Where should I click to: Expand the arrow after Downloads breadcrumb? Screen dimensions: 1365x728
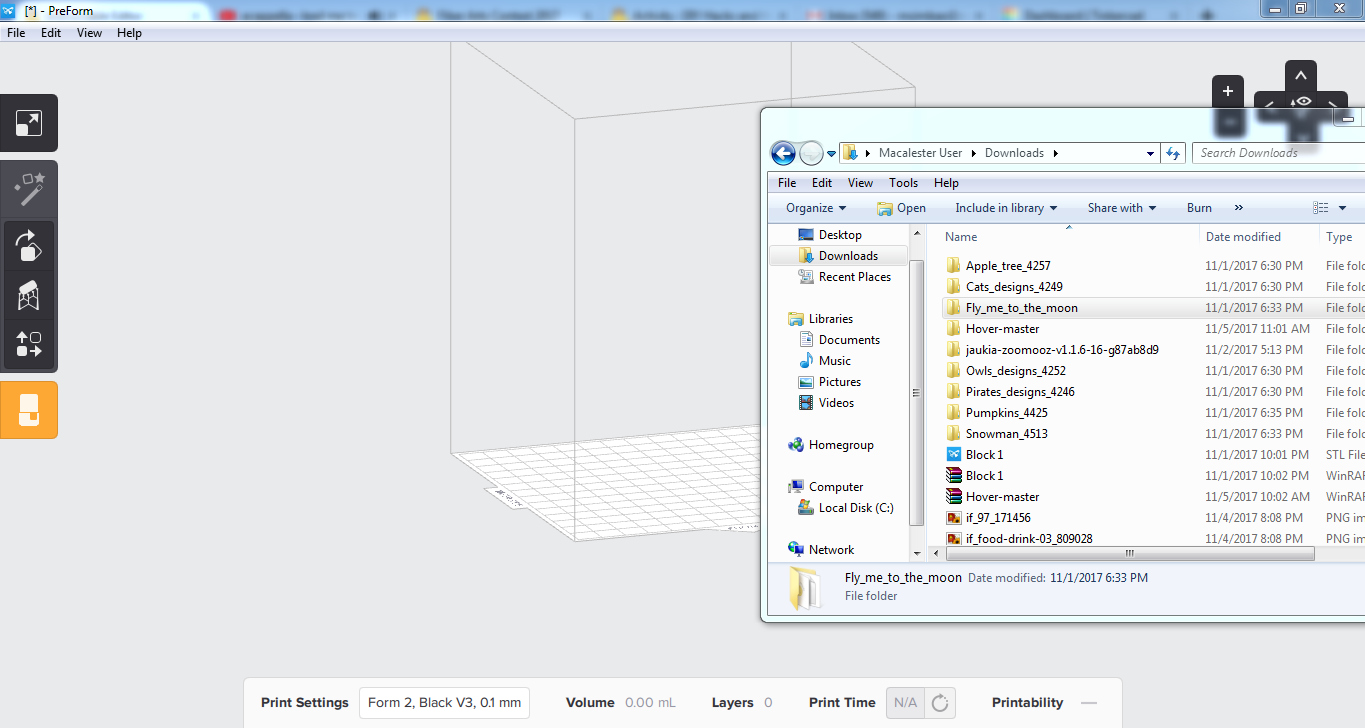click(x=1055, y=153)
